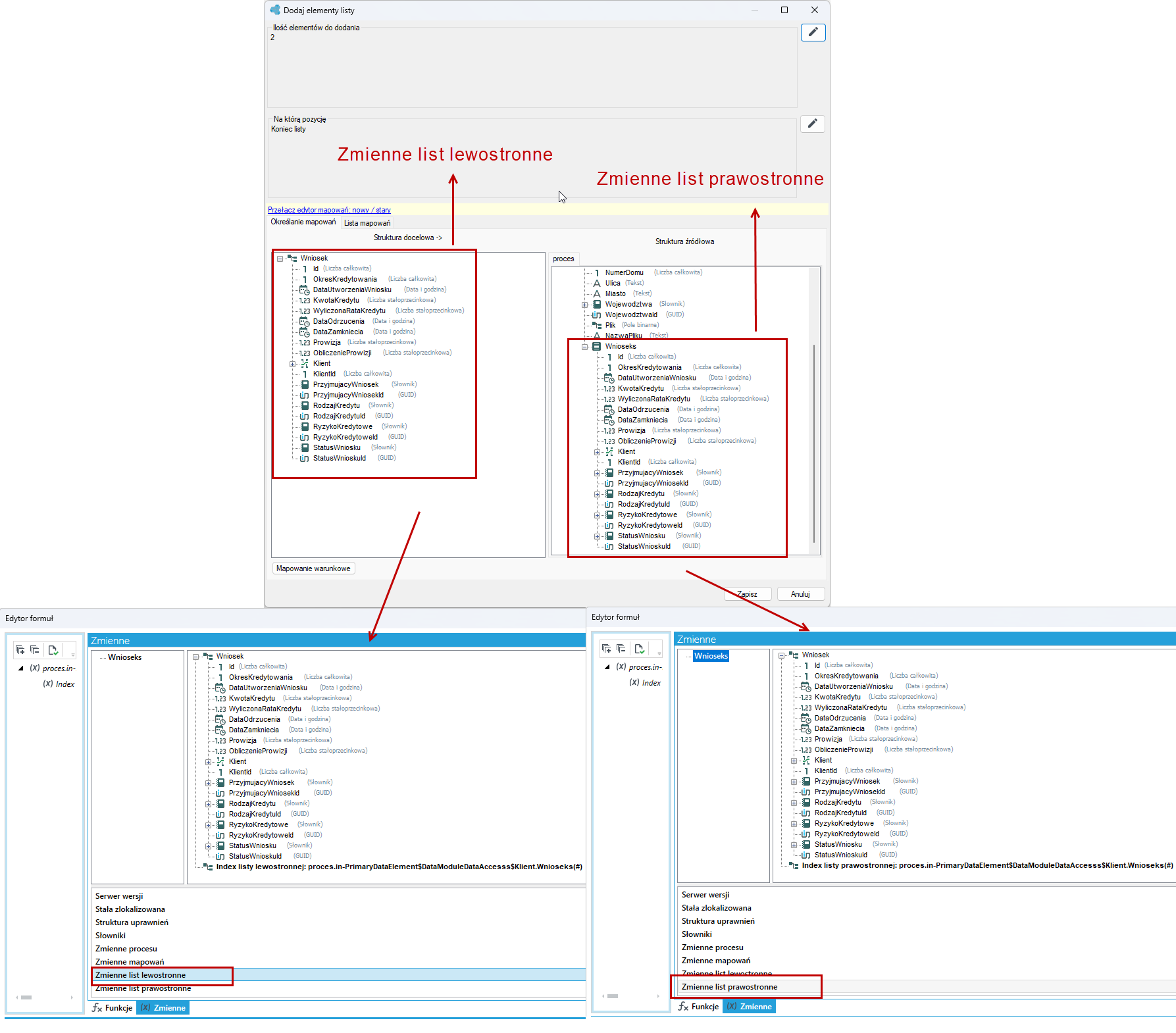Image resolution: width=1176 pixels, height=1033 pixels.
Task: Follow 'Przełącz edytor mapowań: nowy / stary' link
Action: click(x=329, y=210)
